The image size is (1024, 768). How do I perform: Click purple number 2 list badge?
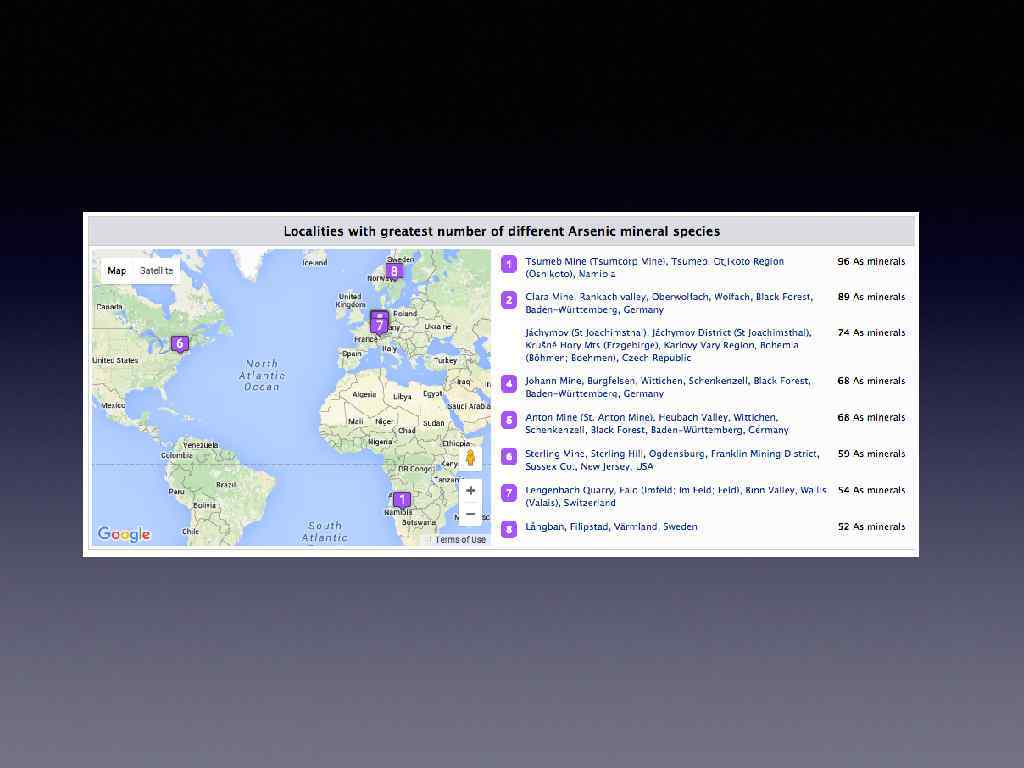509,300
